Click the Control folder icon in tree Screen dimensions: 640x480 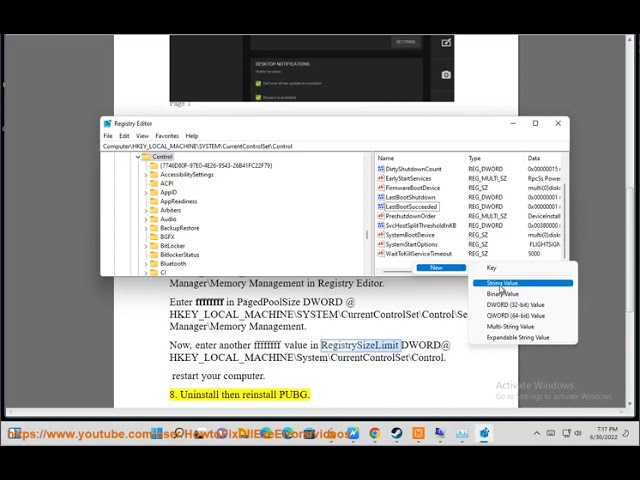tap(146, 157)
